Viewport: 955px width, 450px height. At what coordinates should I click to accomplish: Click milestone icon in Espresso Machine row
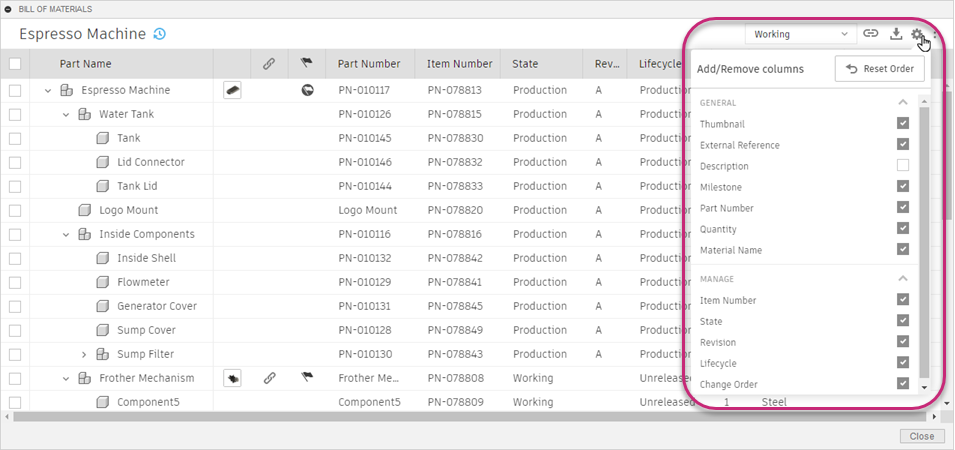(x=308, y=90)
